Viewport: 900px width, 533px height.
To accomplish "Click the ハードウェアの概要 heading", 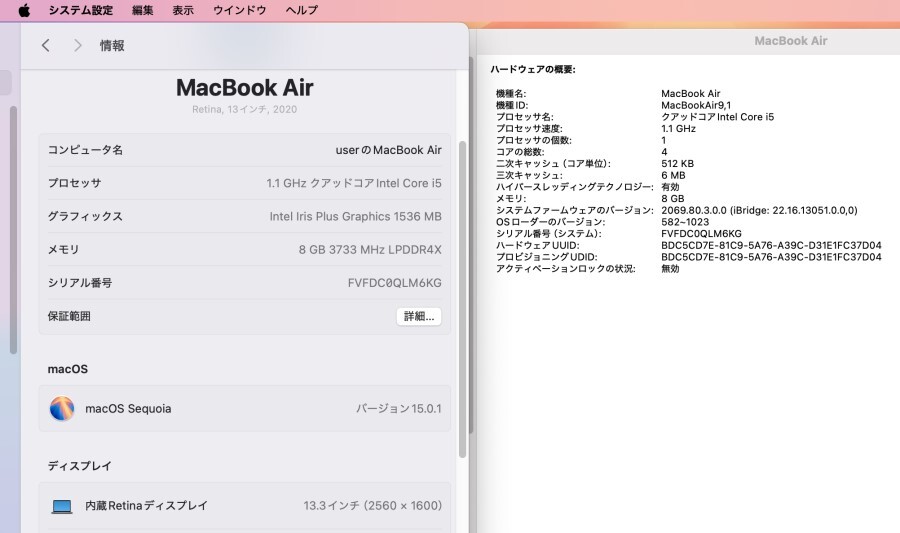I will pos(533,69).
